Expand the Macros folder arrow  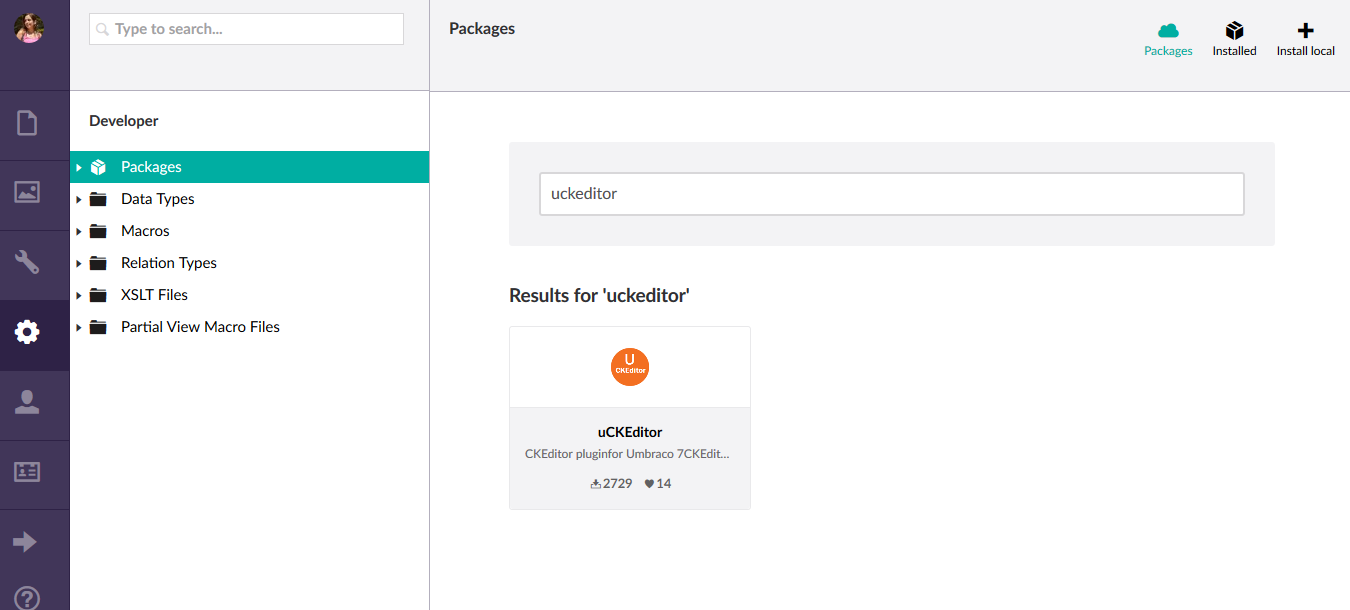(x=79, y=231)
